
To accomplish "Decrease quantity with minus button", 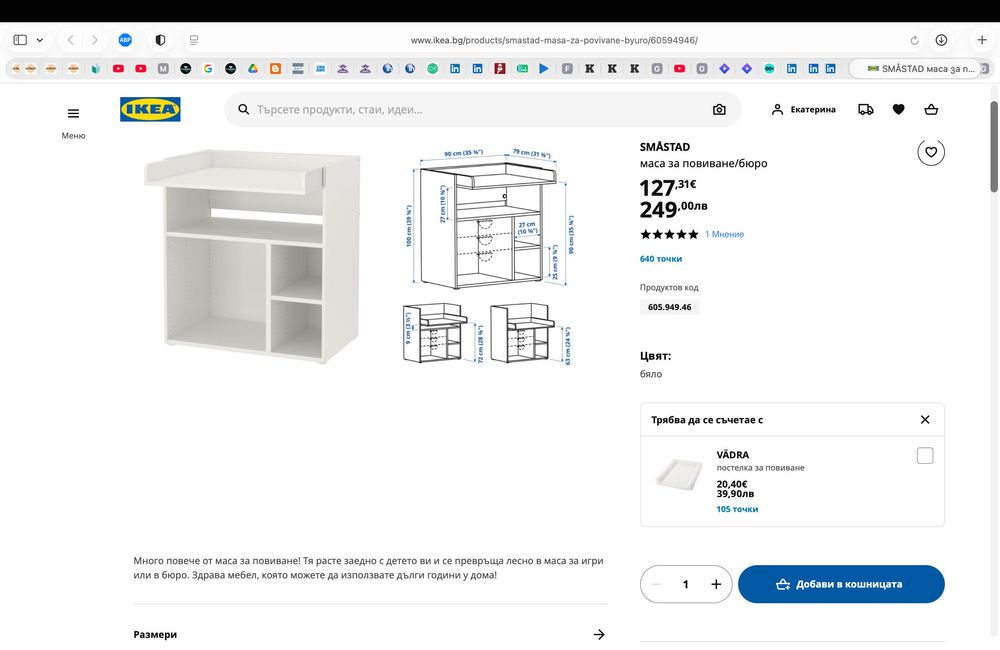I will click(x=656, y=584).
